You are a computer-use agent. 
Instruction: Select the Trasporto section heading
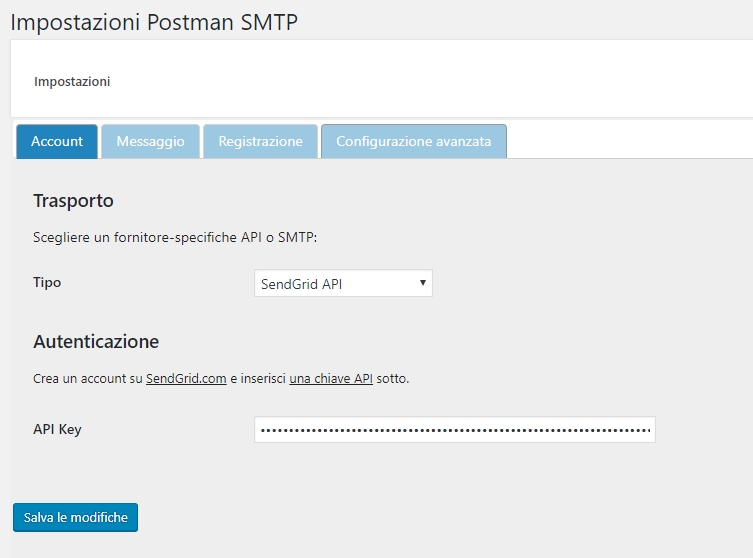[x=73, y=200]
